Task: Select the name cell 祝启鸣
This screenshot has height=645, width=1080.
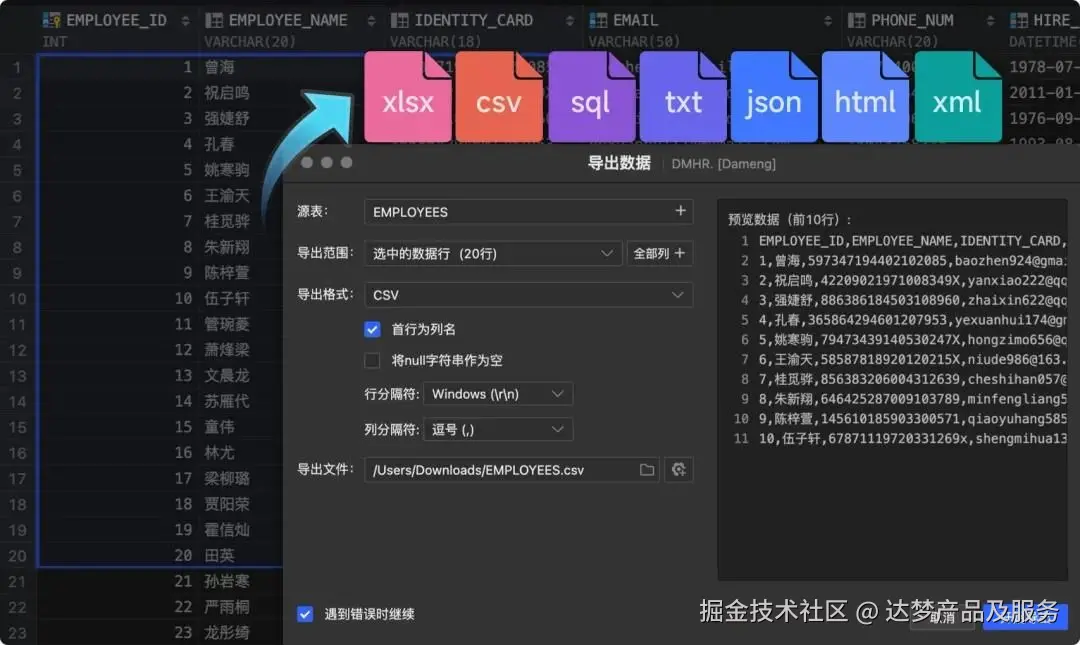Action: click(227, 93)
